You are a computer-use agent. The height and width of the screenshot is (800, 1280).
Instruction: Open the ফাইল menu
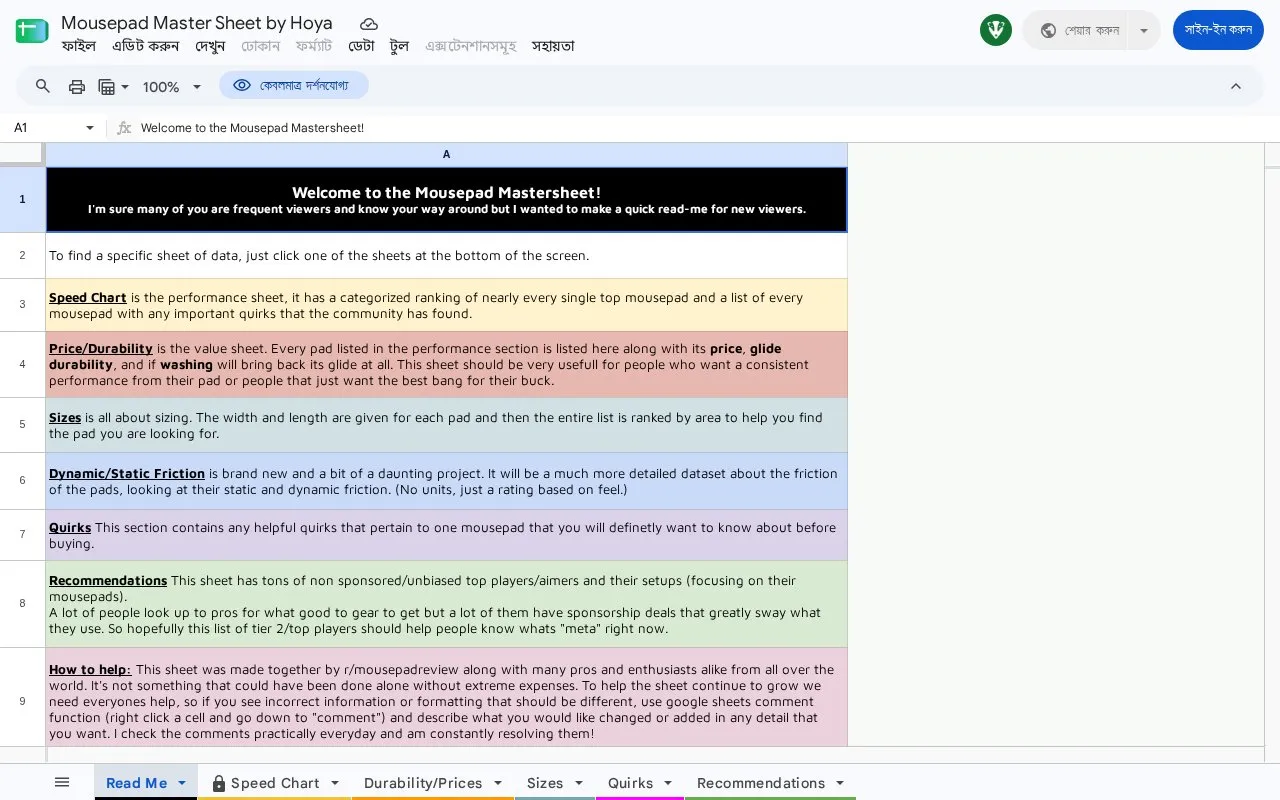(78, 46)
